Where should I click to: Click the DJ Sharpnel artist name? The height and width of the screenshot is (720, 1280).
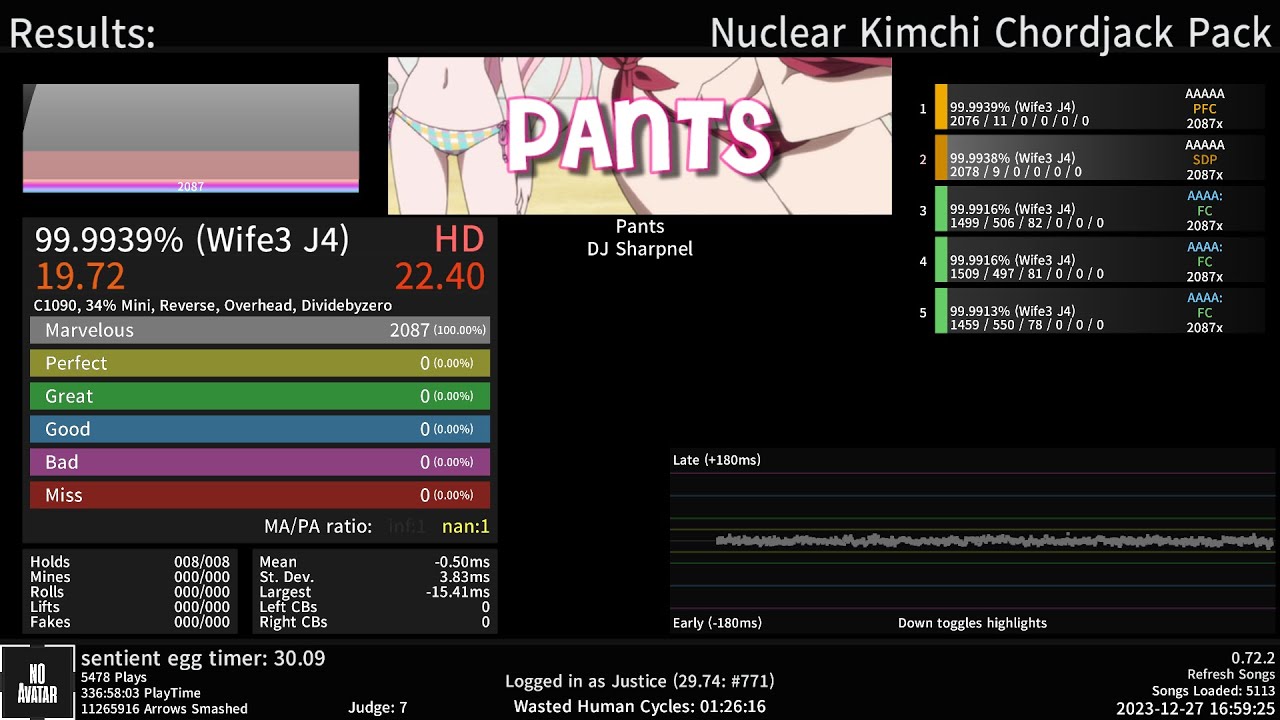(640, 249)
